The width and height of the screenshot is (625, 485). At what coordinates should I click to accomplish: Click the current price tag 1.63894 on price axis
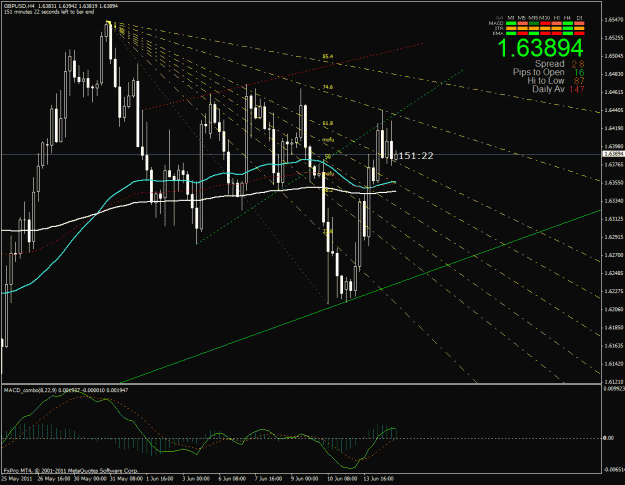[613, 154]
